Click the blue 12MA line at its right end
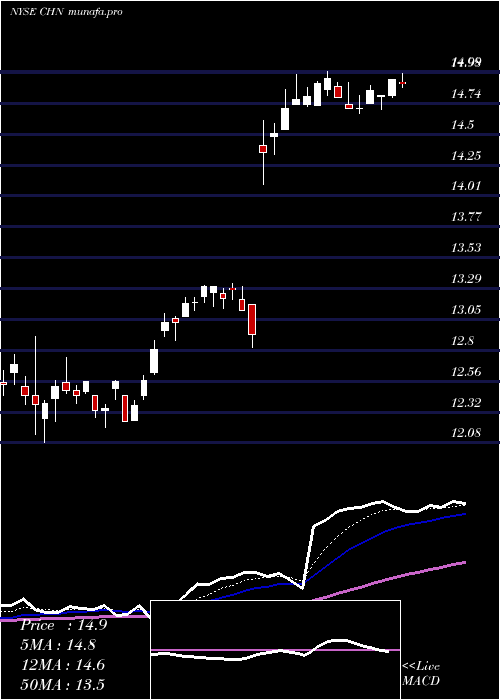Viewport: 500px width, 700px height. click(463, 514)
